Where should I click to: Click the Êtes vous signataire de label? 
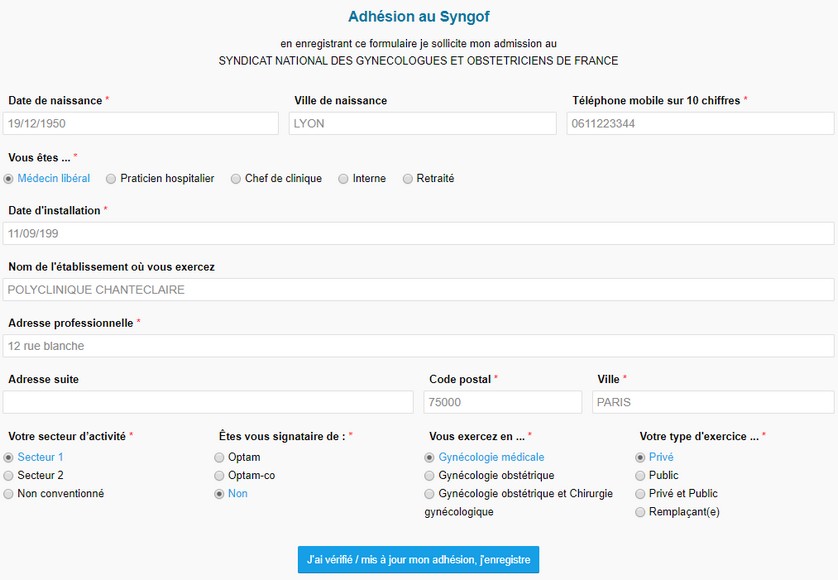tap(282, 436)
